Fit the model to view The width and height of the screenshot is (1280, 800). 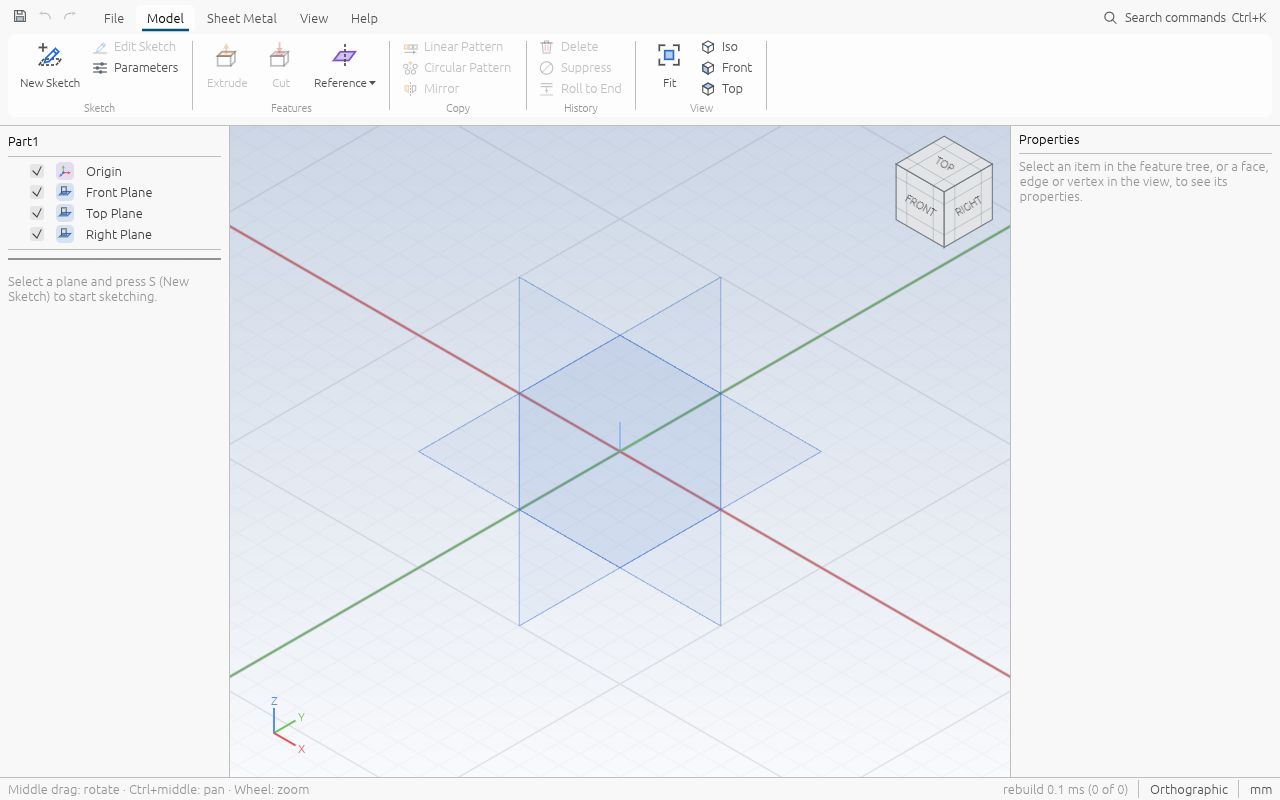(669, 66)
